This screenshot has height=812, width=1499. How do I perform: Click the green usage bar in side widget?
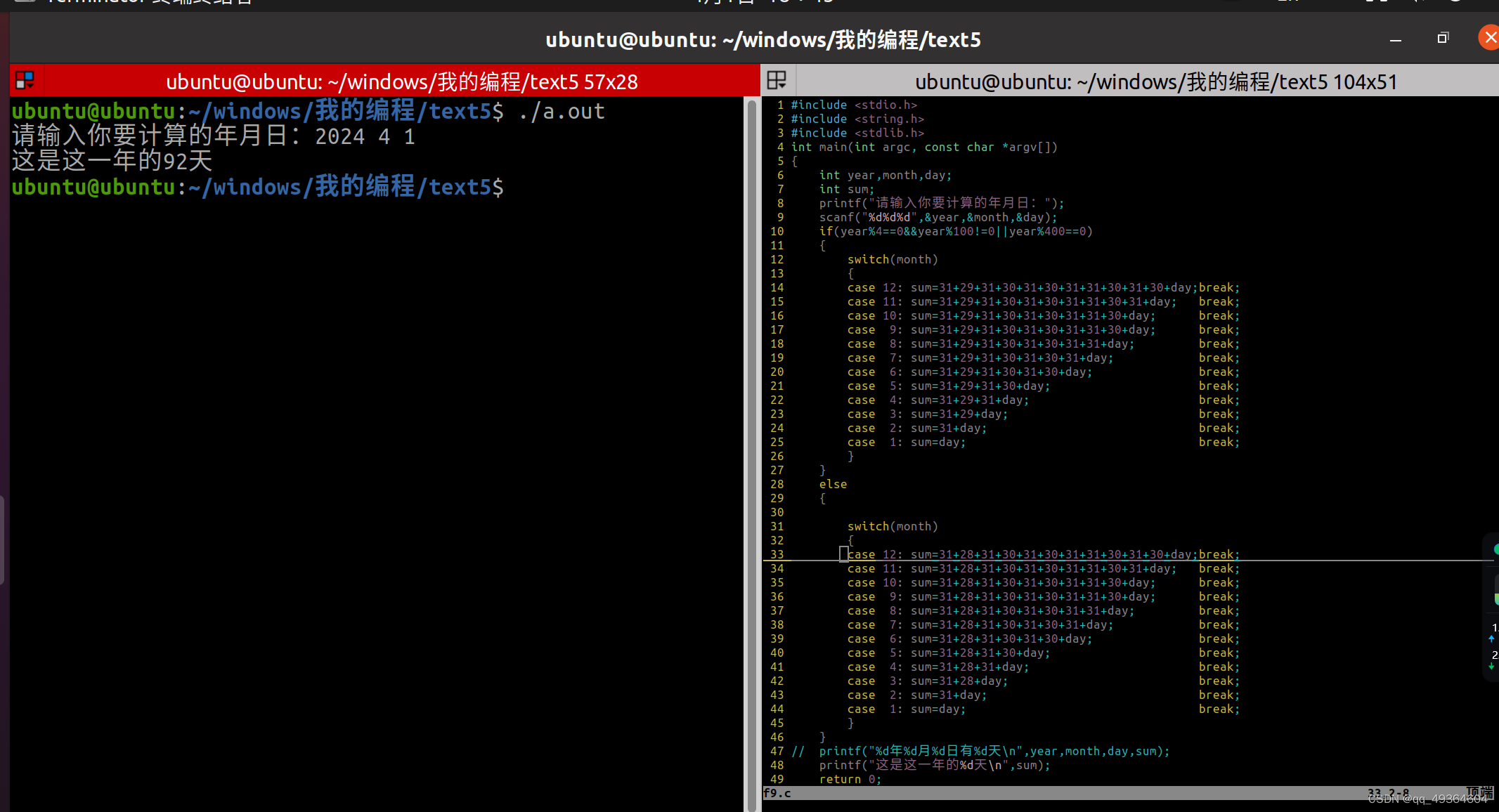pos(1495,598)
